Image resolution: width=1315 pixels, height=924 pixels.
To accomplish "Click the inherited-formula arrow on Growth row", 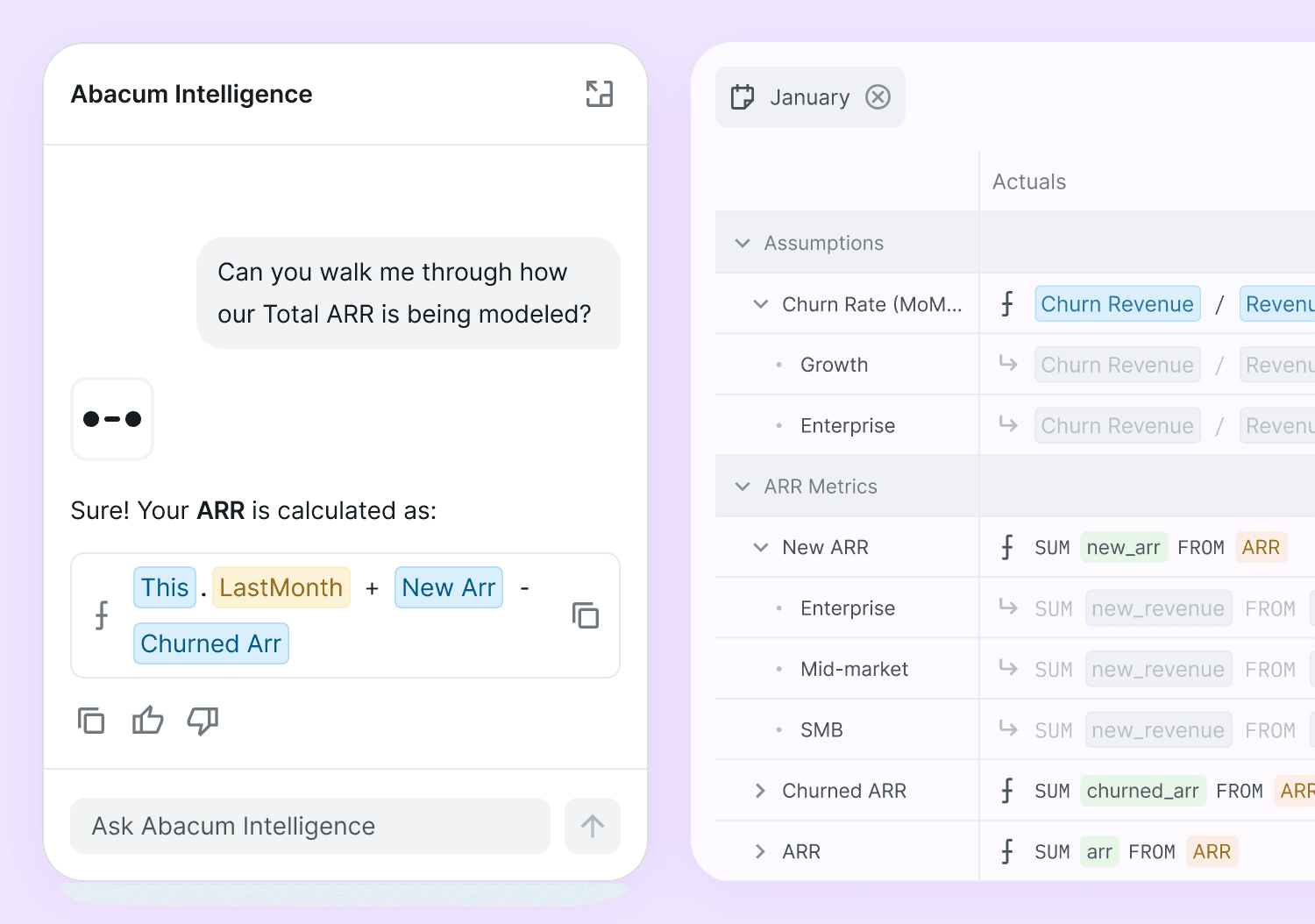I will 1008,363.
